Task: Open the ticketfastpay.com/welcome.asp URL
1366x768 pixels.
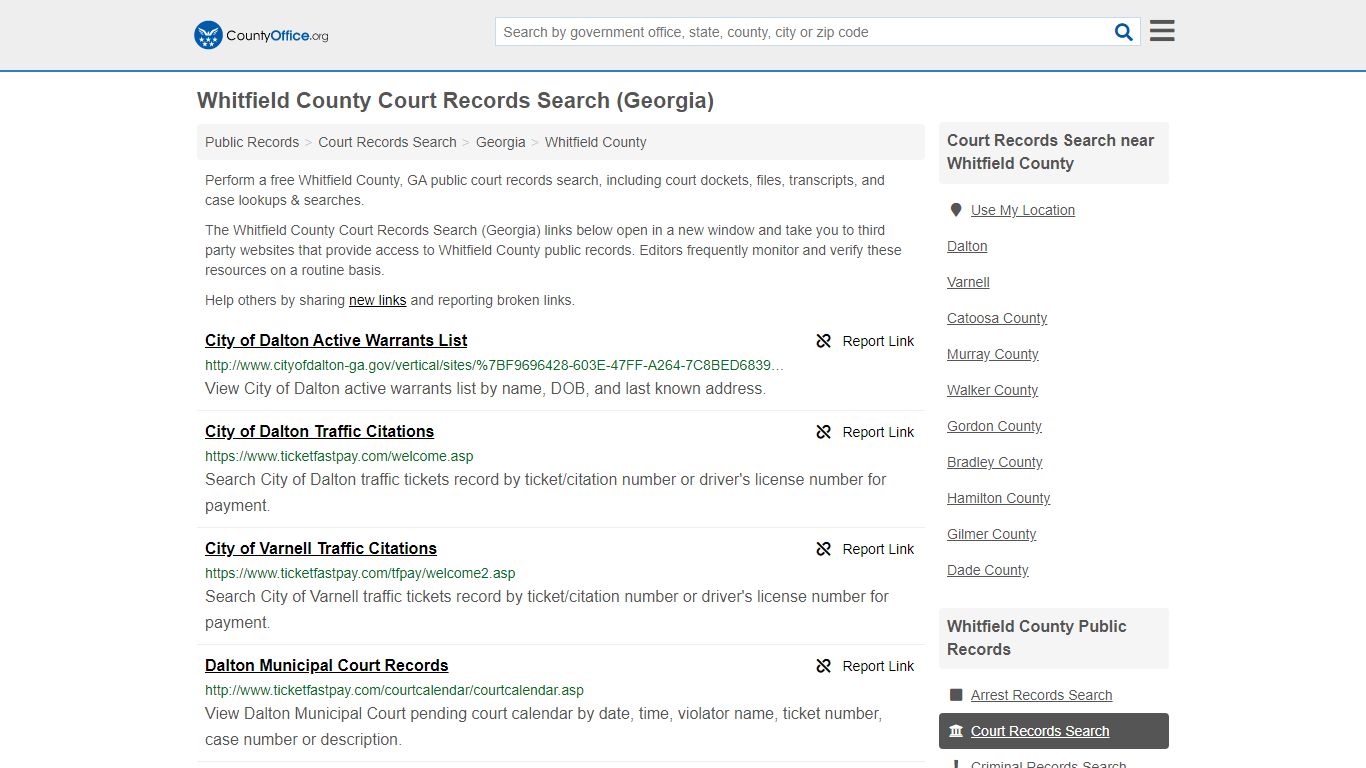Action: pos(339,456)
